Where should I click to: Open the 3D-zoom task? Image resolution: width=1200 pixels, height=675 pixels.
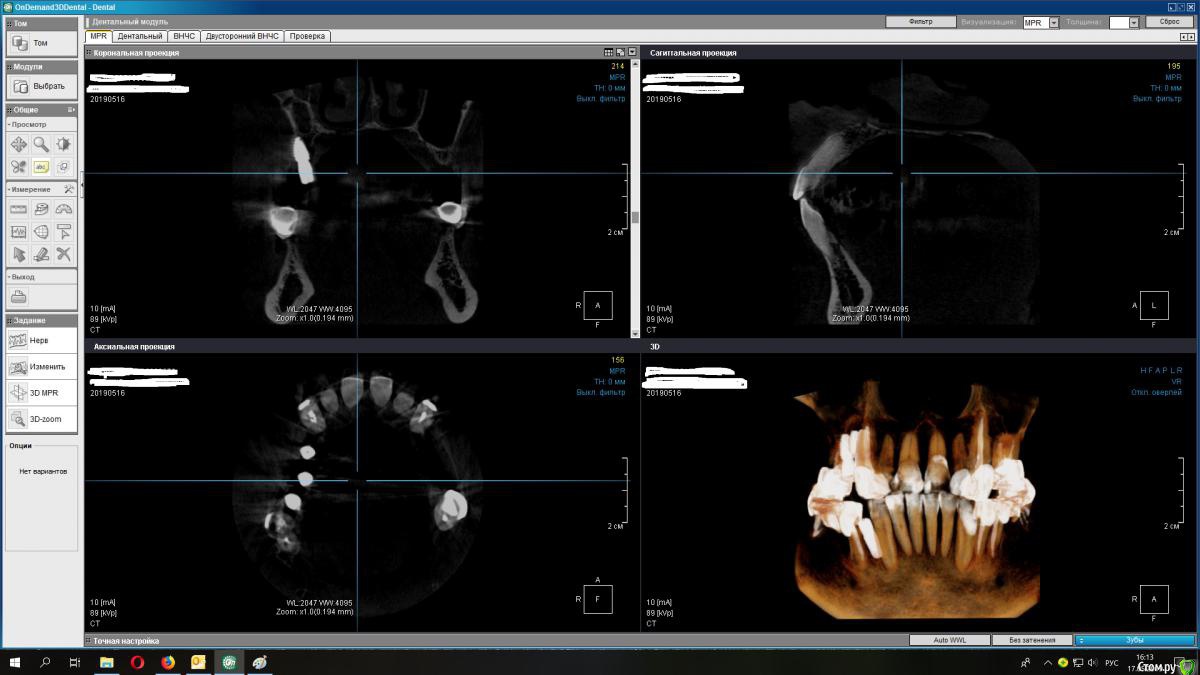point(40,419)
